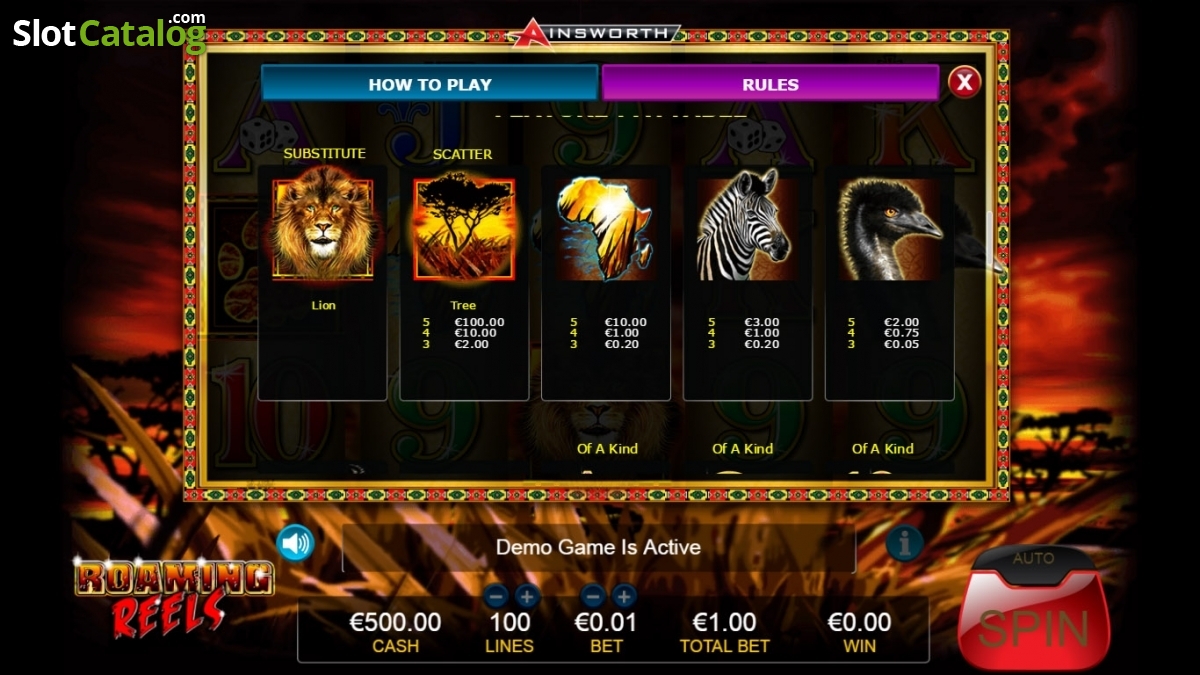This screenshot has width=1200, height=675.
Task: Switch to the How To Play tab
Action: point(430,84)
